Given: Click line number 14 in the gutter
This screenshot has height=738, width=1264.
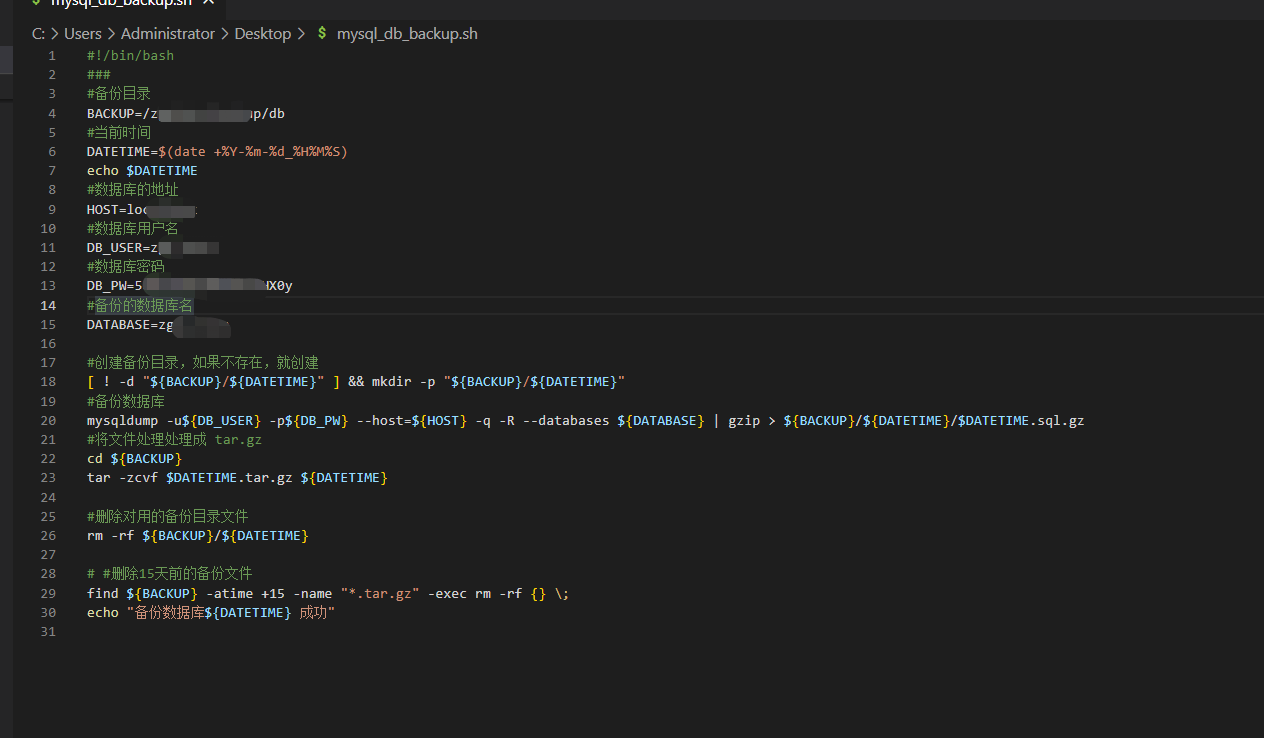Looking at the screenshot, I should tap(48, 305).
